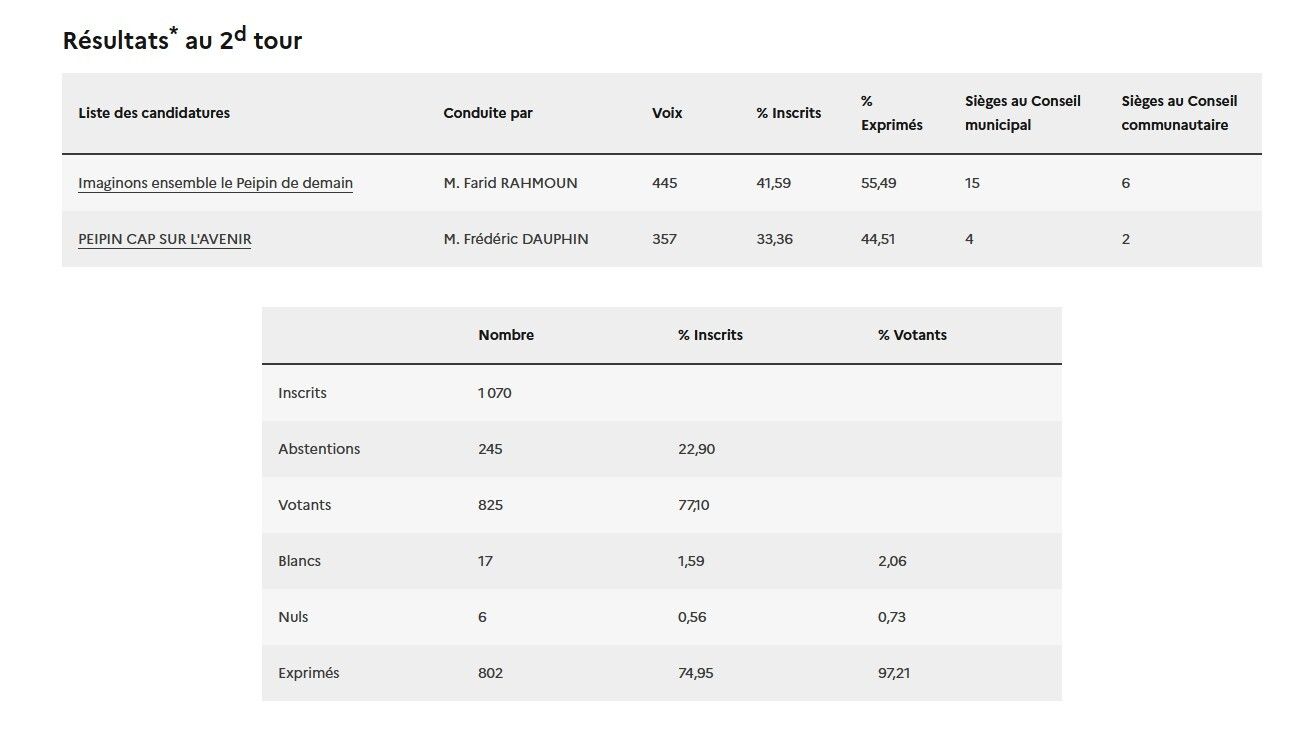Click the 445 votes cell
This screenshot has height=732, width=1314.
664,183
